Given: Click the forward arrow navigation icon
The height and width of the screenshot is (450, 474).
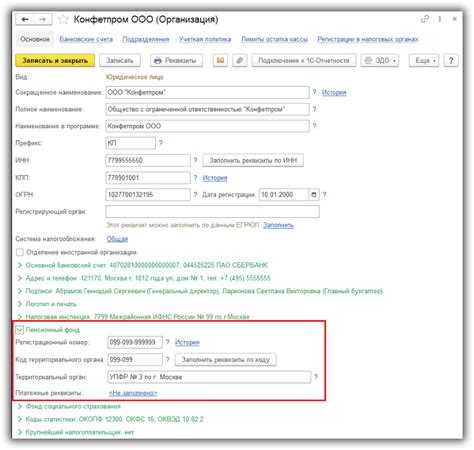Looking at the screenshot, I should click(43, 20).
